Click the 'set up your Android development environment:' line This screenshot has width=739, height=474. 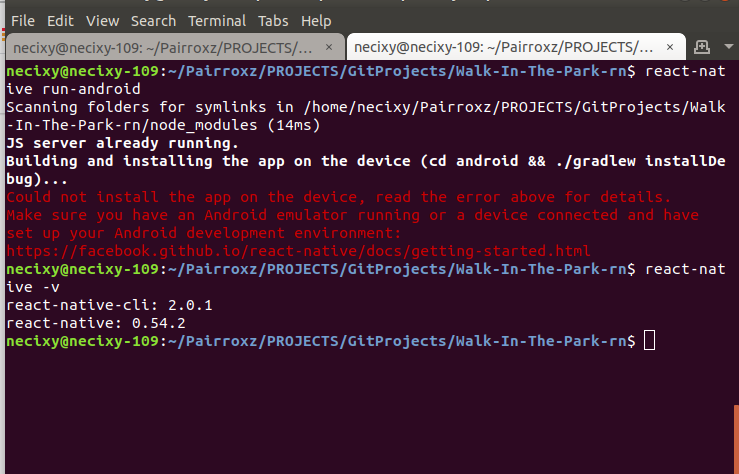(204, 233)
